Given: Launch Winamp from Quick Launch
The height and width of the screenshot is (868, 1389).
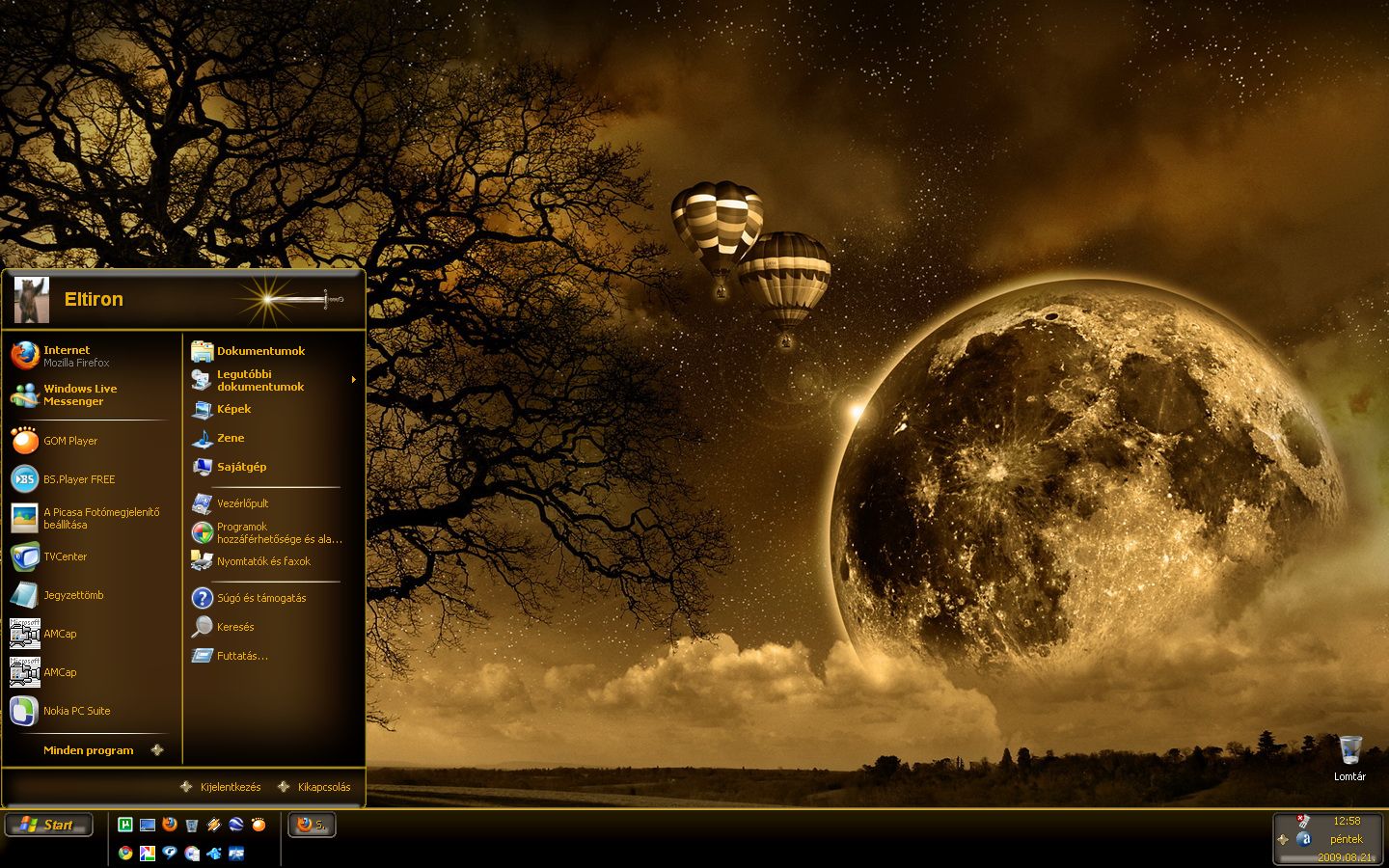Looking at the screenshot, I should [214, 825].
